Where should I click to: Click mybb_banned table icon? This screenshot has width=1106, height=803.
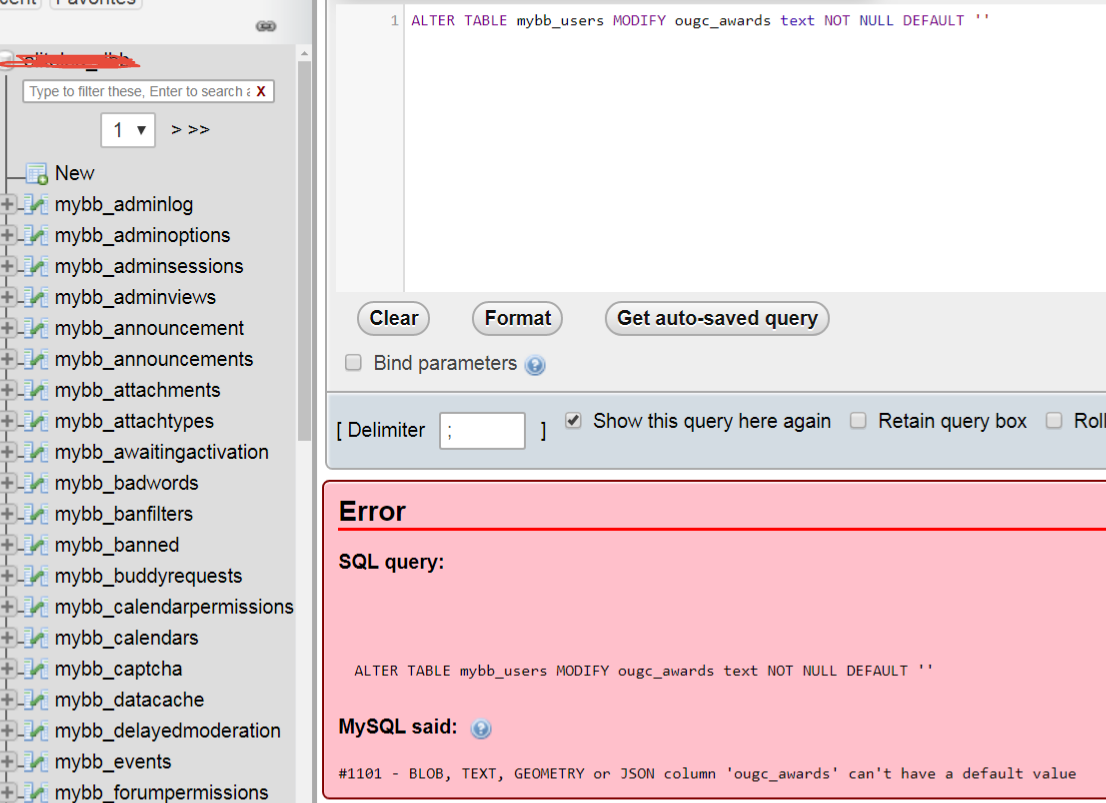[37, 545]
